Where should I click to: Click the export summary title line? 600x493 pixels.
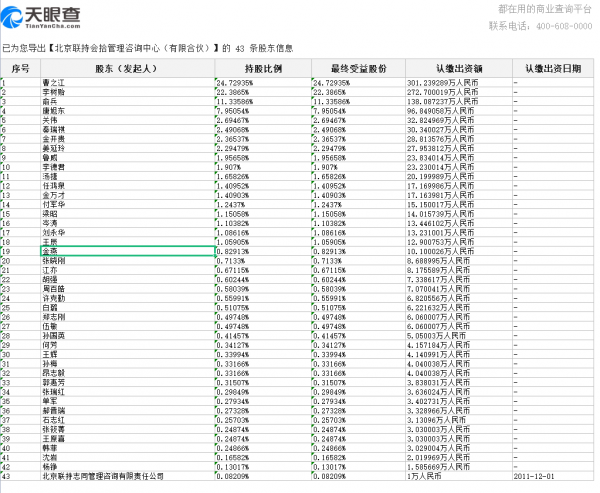point(148,48)
